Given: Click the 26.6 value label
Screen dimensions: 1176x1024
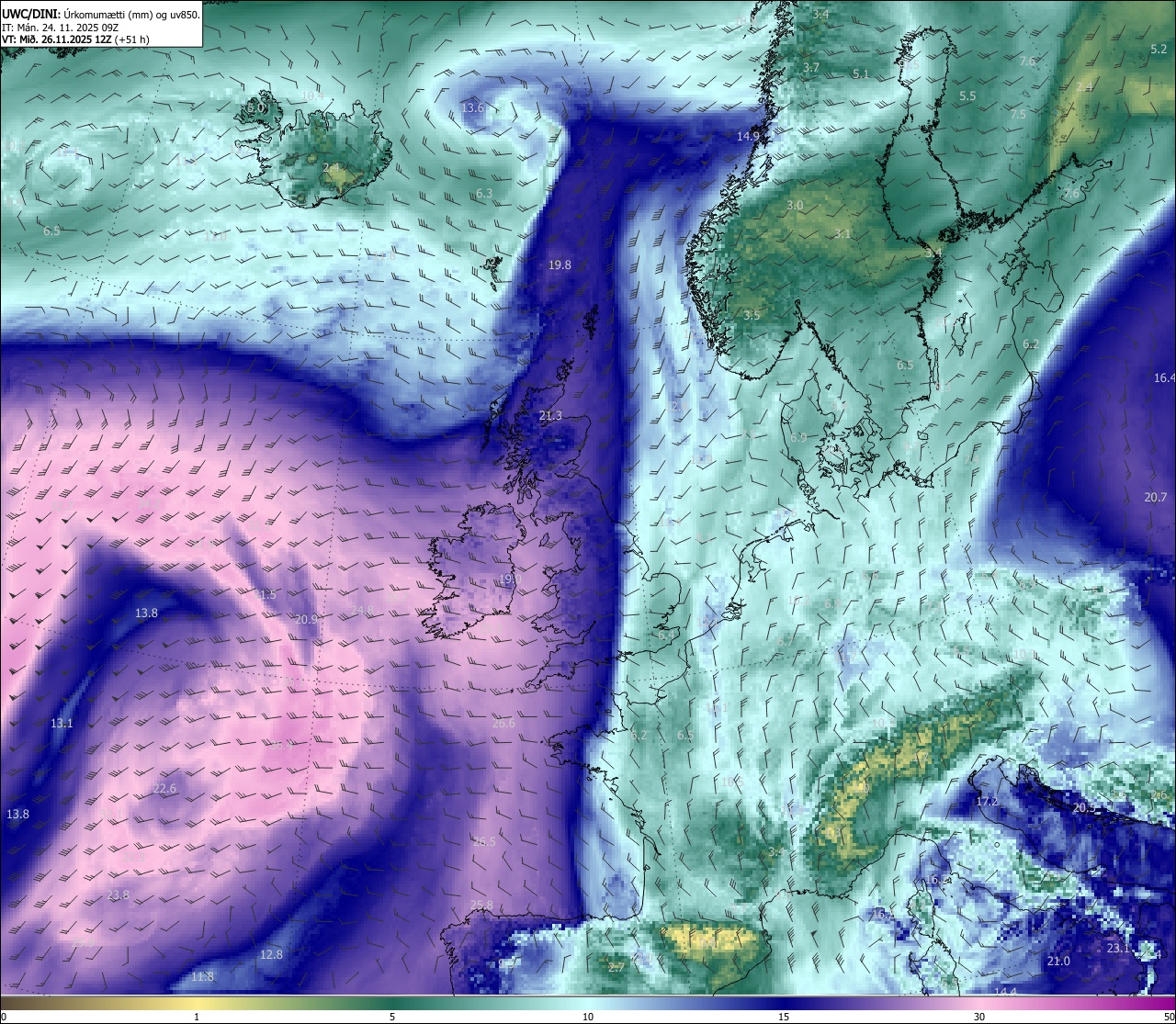Looking at the screenshot, I should 503,723.
